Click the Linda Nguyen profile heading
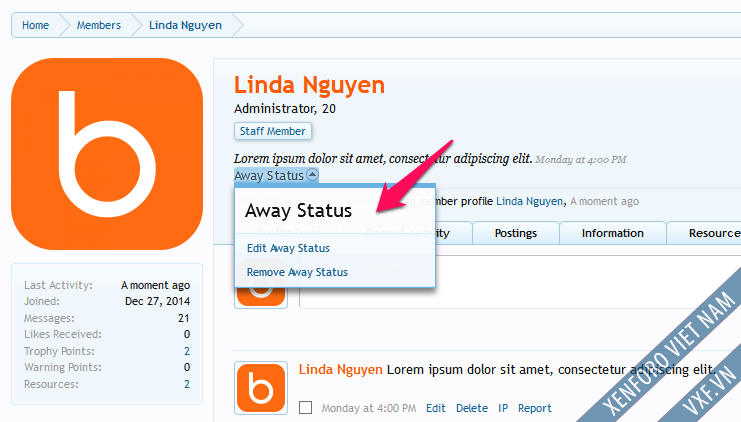This screenshot has height=422, width=741. click(310, 86)
